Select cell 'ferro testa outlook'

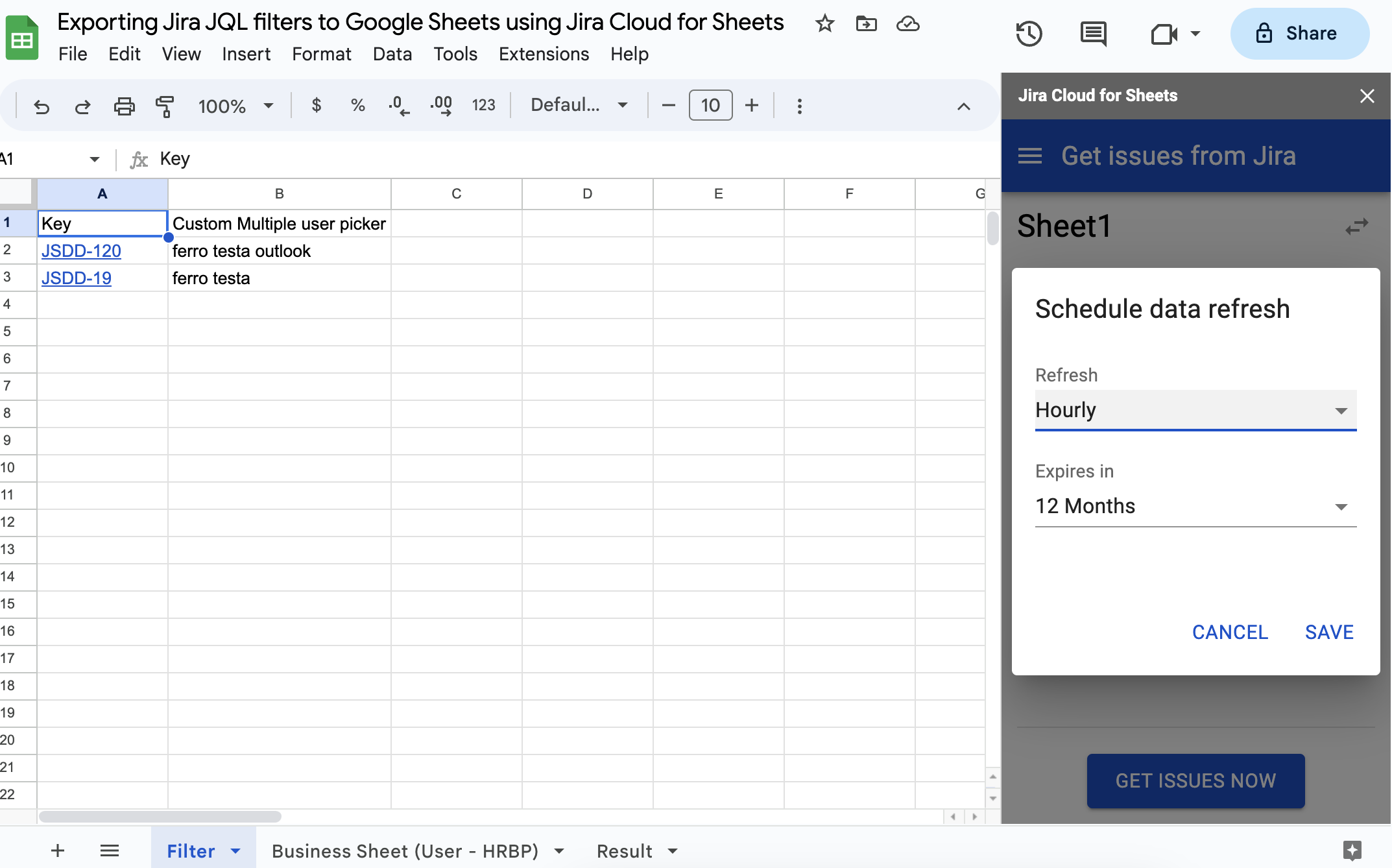pyautogui.click(x=280, y=251)
